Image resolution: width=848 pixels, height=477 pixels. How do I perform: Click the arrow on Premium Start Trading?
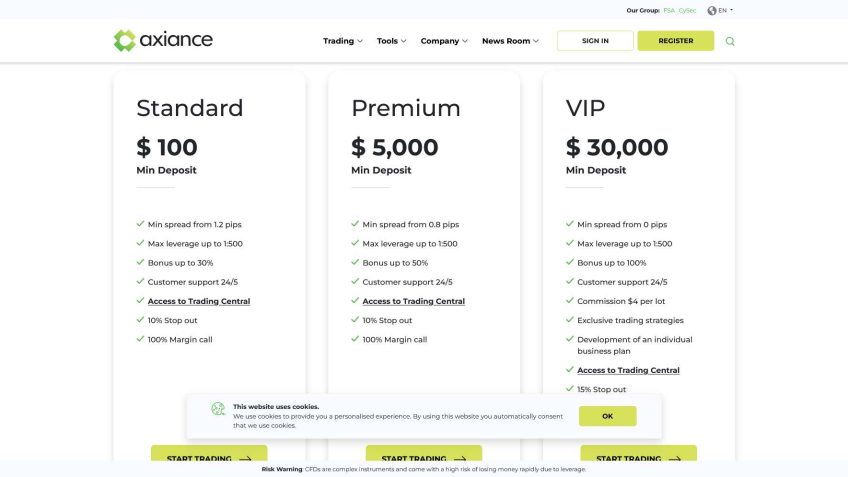[460, 459]
